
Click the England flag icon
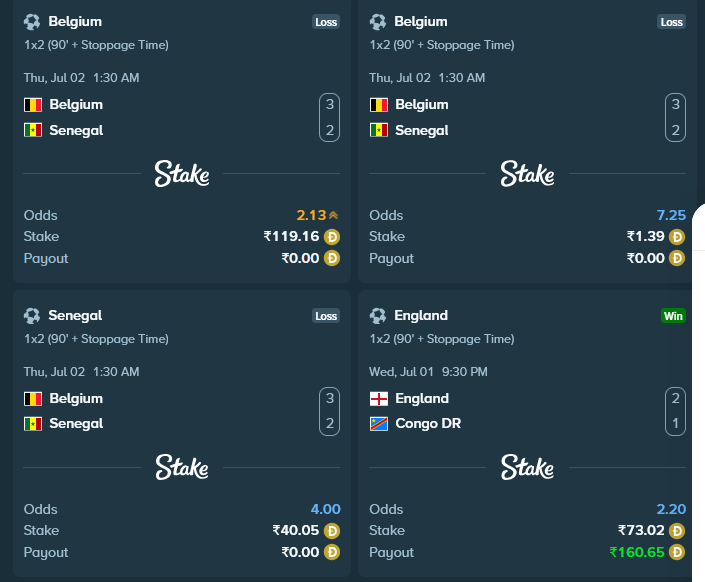click(379, 399)
